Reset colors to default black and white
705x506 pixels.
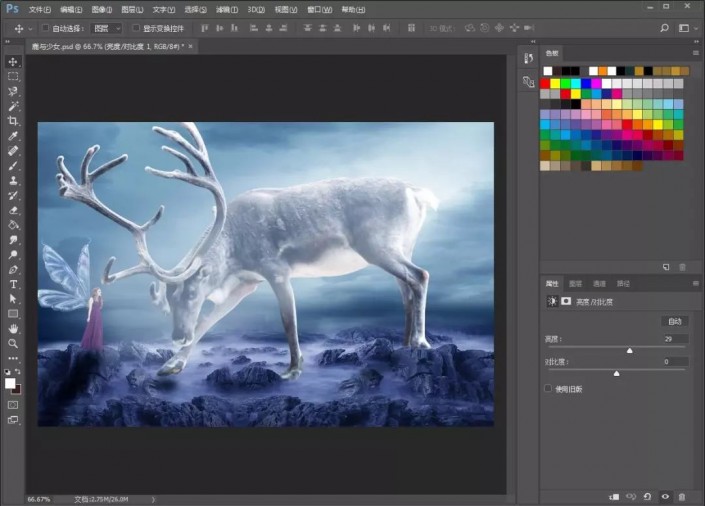click(7, 372)
